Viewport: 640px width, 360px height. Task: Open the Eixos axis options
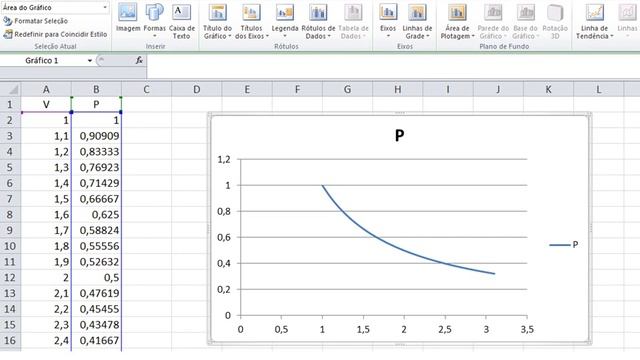[x=388, y=20]
